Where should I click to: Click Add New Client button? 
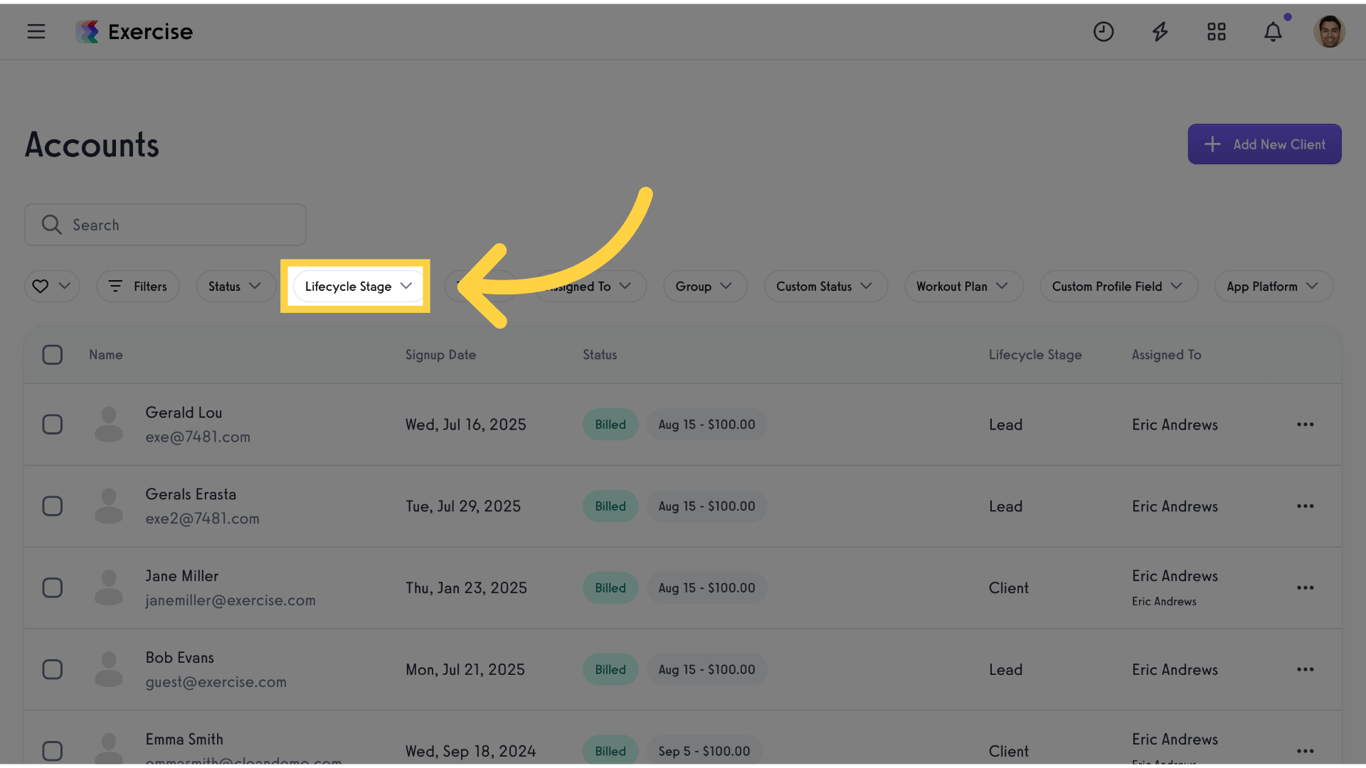1264,144
